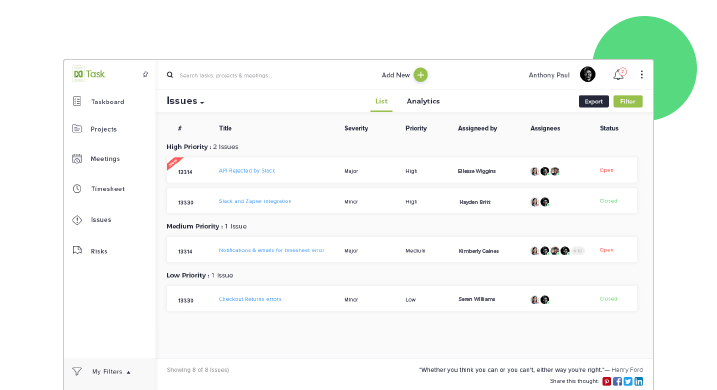Share thought on Twitter
Image resolution: width=717 pixels, height=390 pixels.
628,381
